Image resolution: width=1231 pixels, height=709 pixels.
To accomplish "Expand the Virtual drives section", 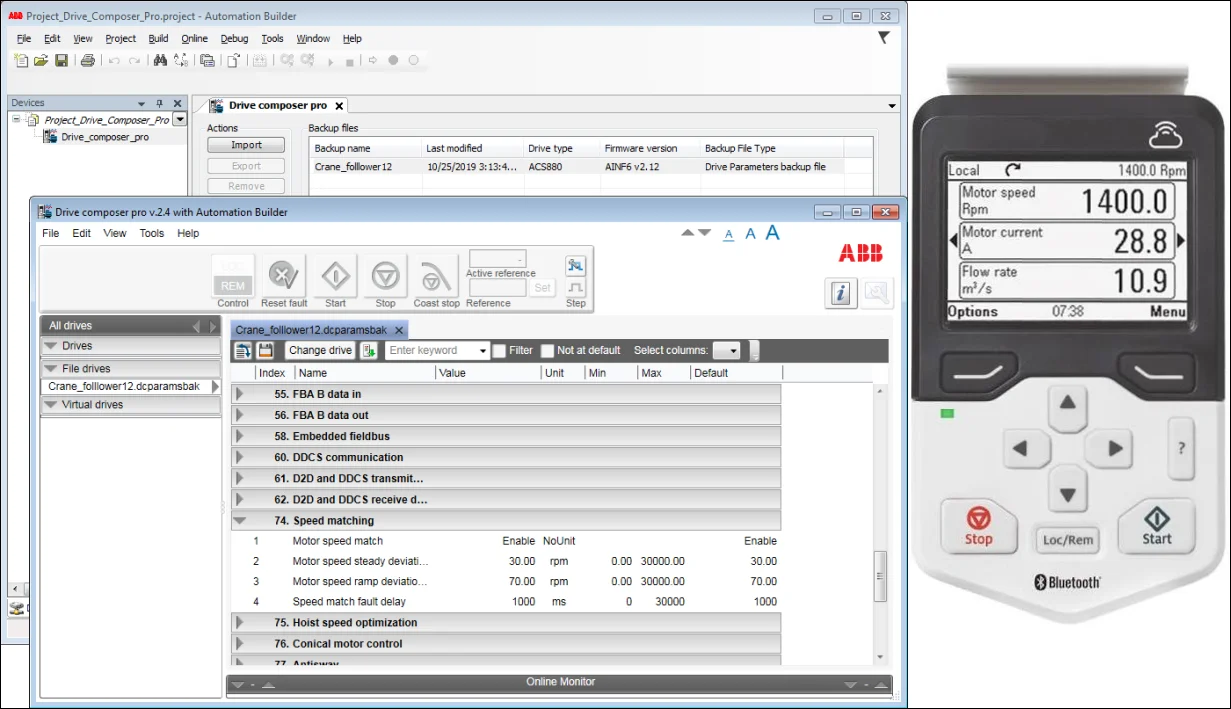I will (x=50, y=405).
